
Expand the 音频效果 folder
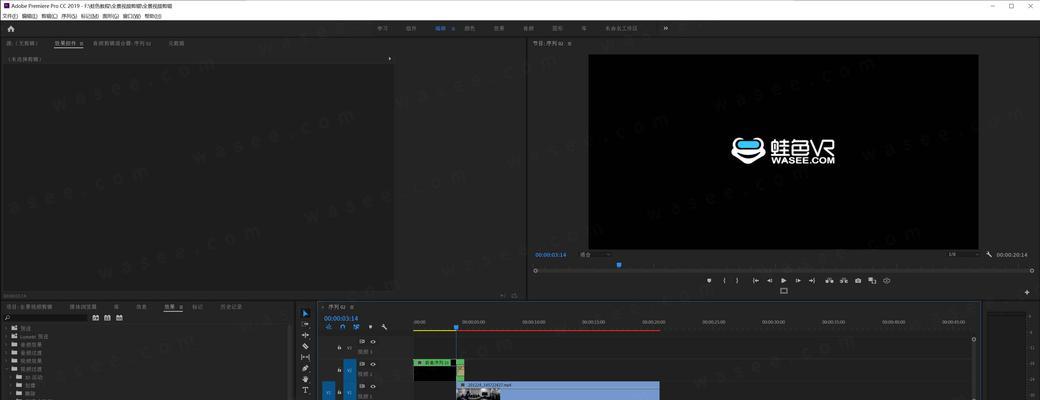[6, 344]
